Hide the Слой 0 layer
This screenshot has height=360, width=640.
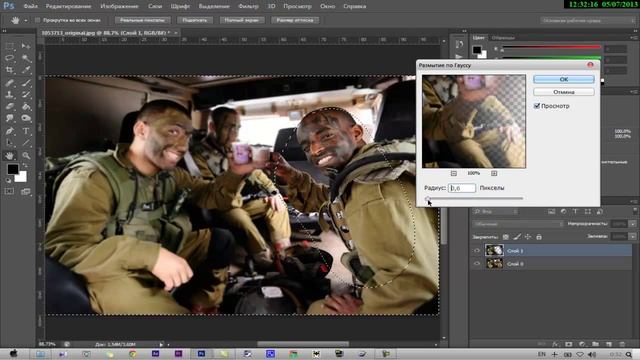pos(477,264)
